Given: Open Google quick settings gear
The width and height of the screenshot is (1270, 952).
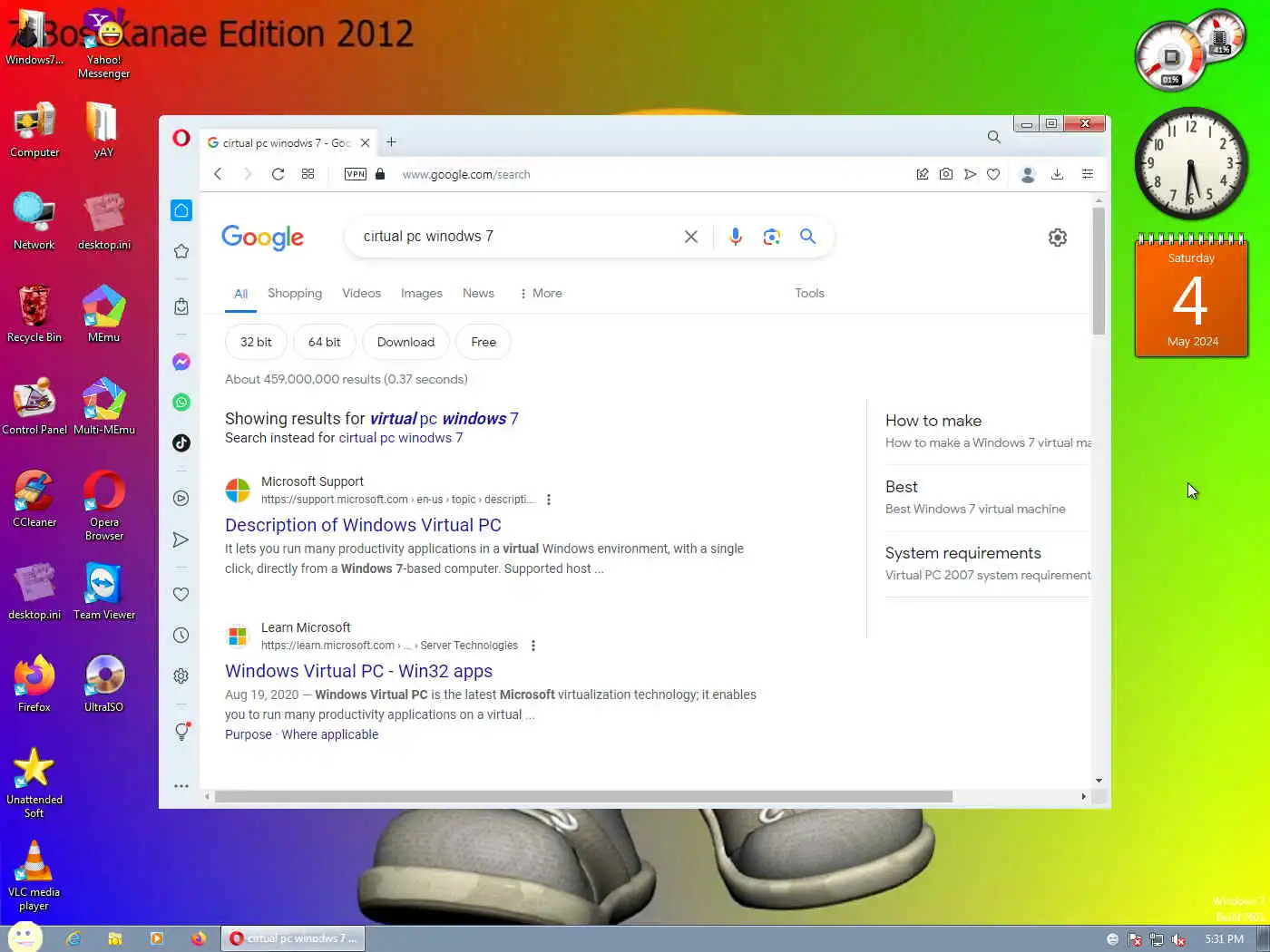Looking at the screenshot, I should tap(1058, 238).
